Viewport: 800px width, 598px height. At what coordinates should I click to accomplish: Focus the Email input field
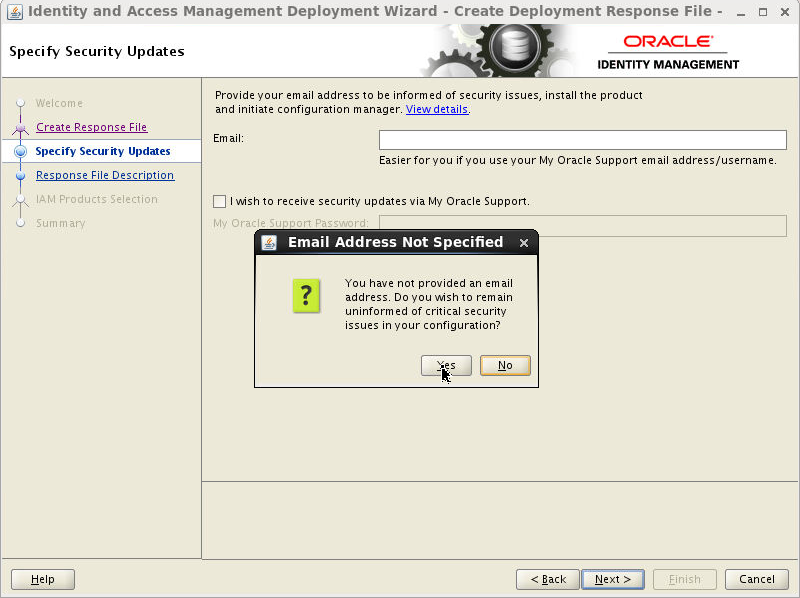tap(583, 140)
